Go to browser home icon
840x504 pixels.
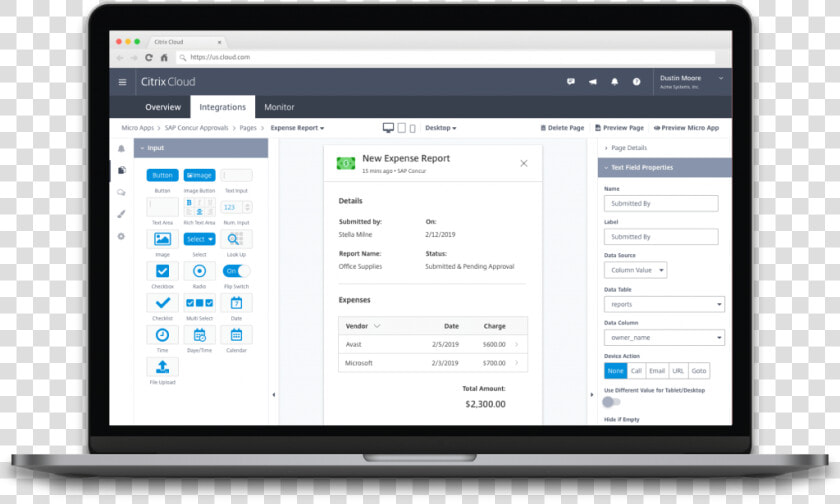tap(164, 57)
